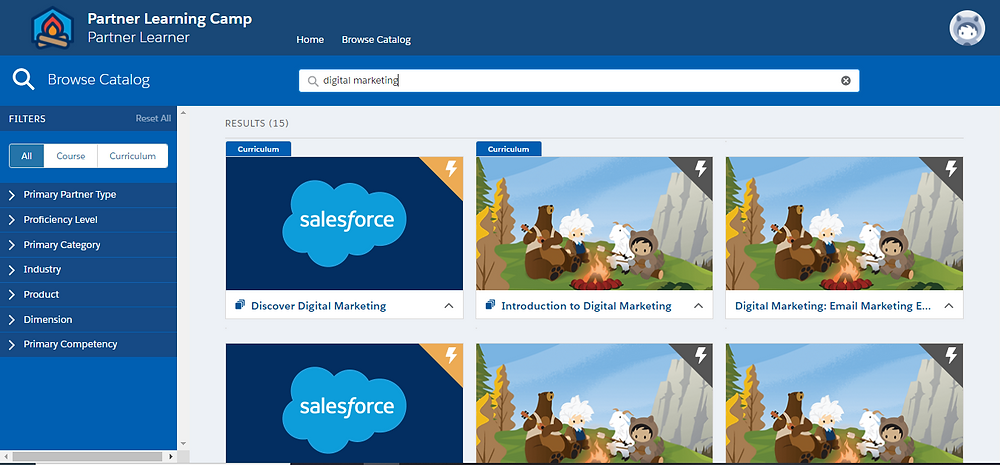The height and width of the screenshot is (465, 1000).
Task: Click Email Marketing campfire thumbnail
Action: 844,223
